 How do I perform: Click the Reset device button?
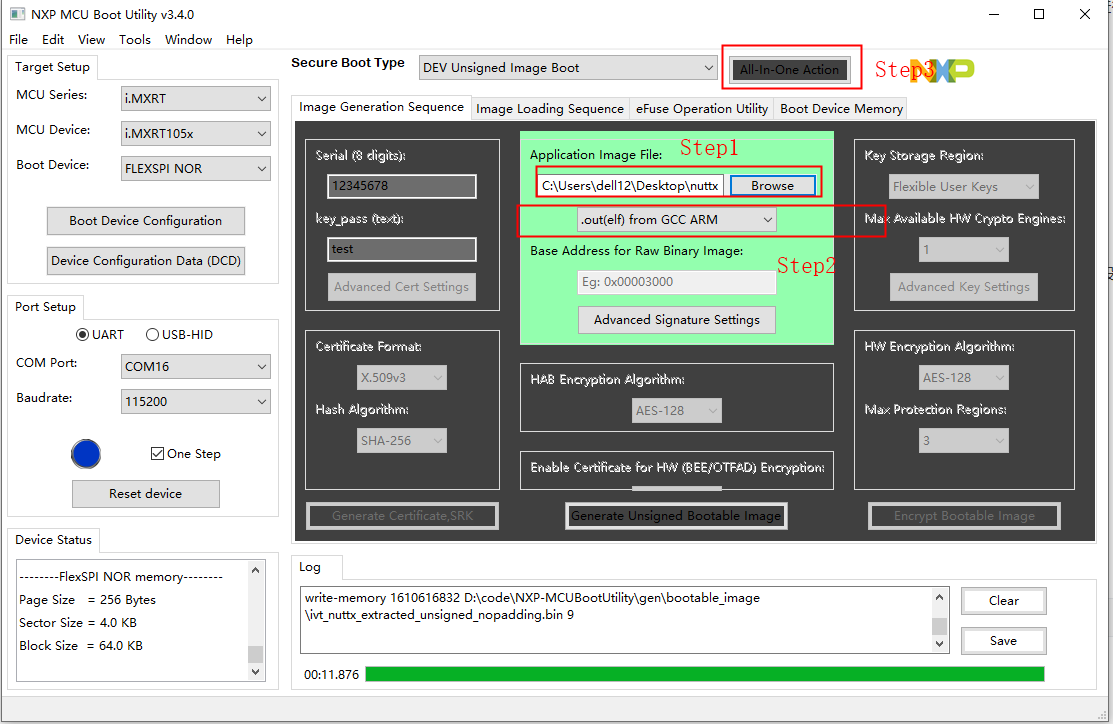click(146, 493)
